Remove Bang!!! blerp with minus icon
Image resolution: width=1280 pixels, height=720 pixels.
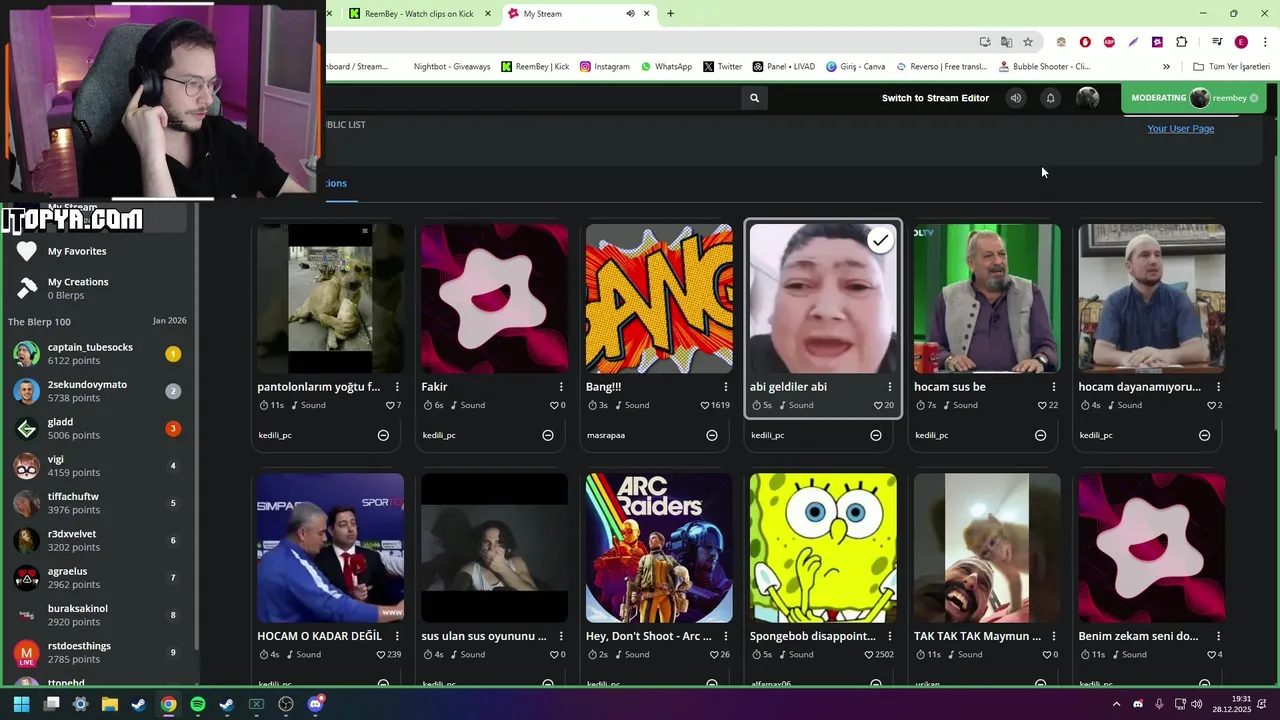coord(712,435)
